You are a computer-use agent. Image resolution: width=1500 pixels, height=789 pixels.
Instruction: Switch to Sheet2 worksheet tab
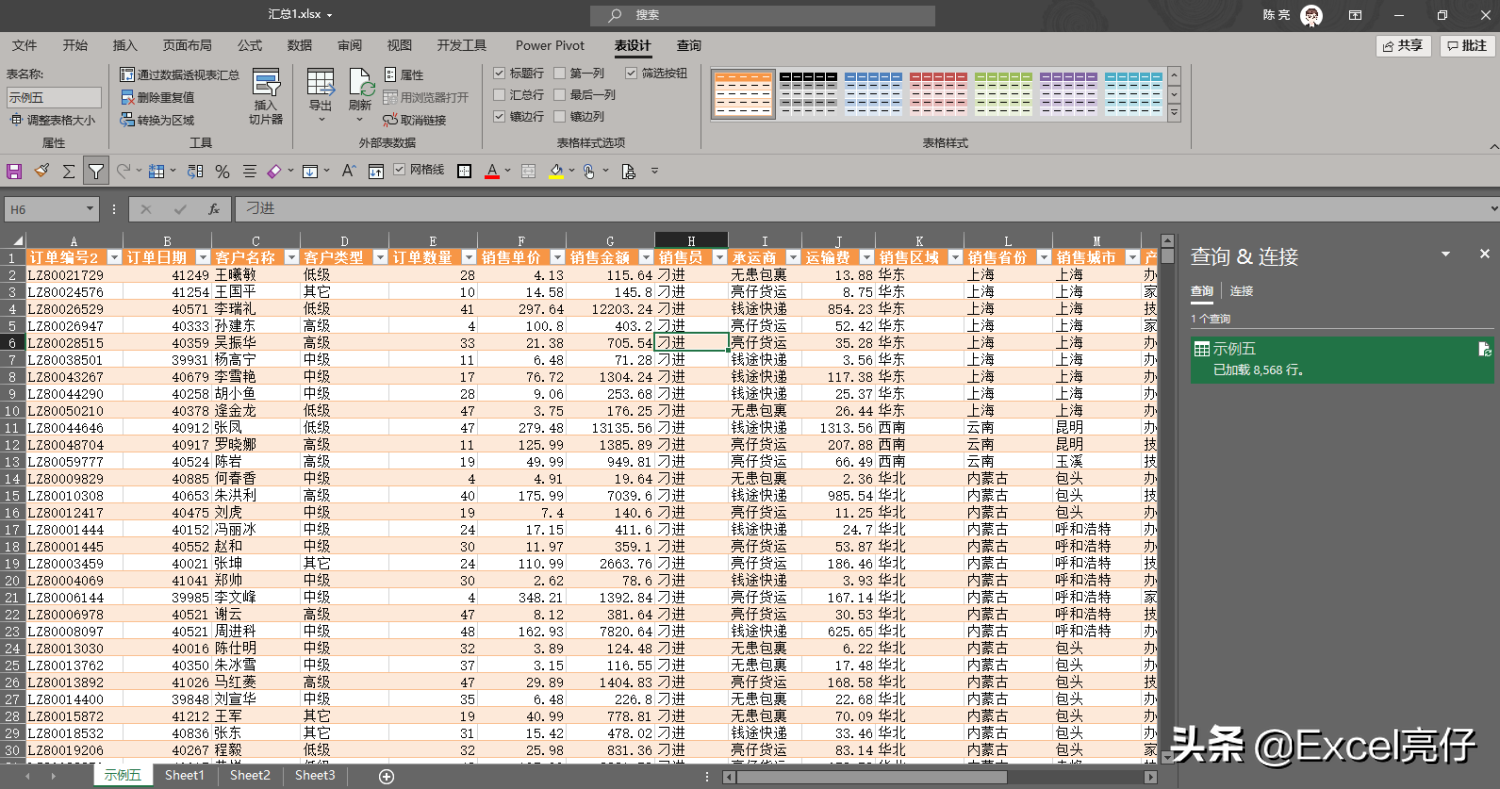250,775
